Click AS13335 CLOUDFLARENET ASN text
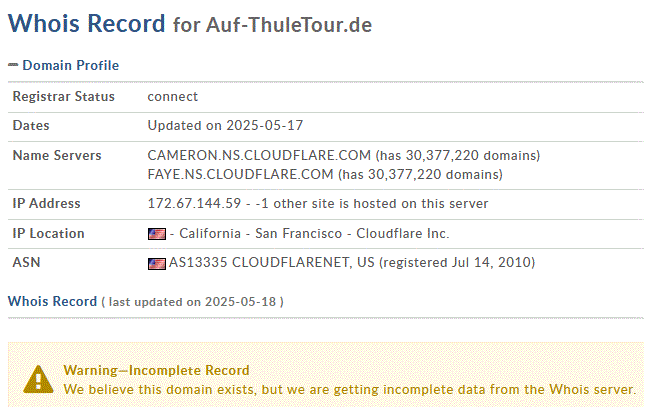Viewport: 645px width, 408px height. point(271,262)
